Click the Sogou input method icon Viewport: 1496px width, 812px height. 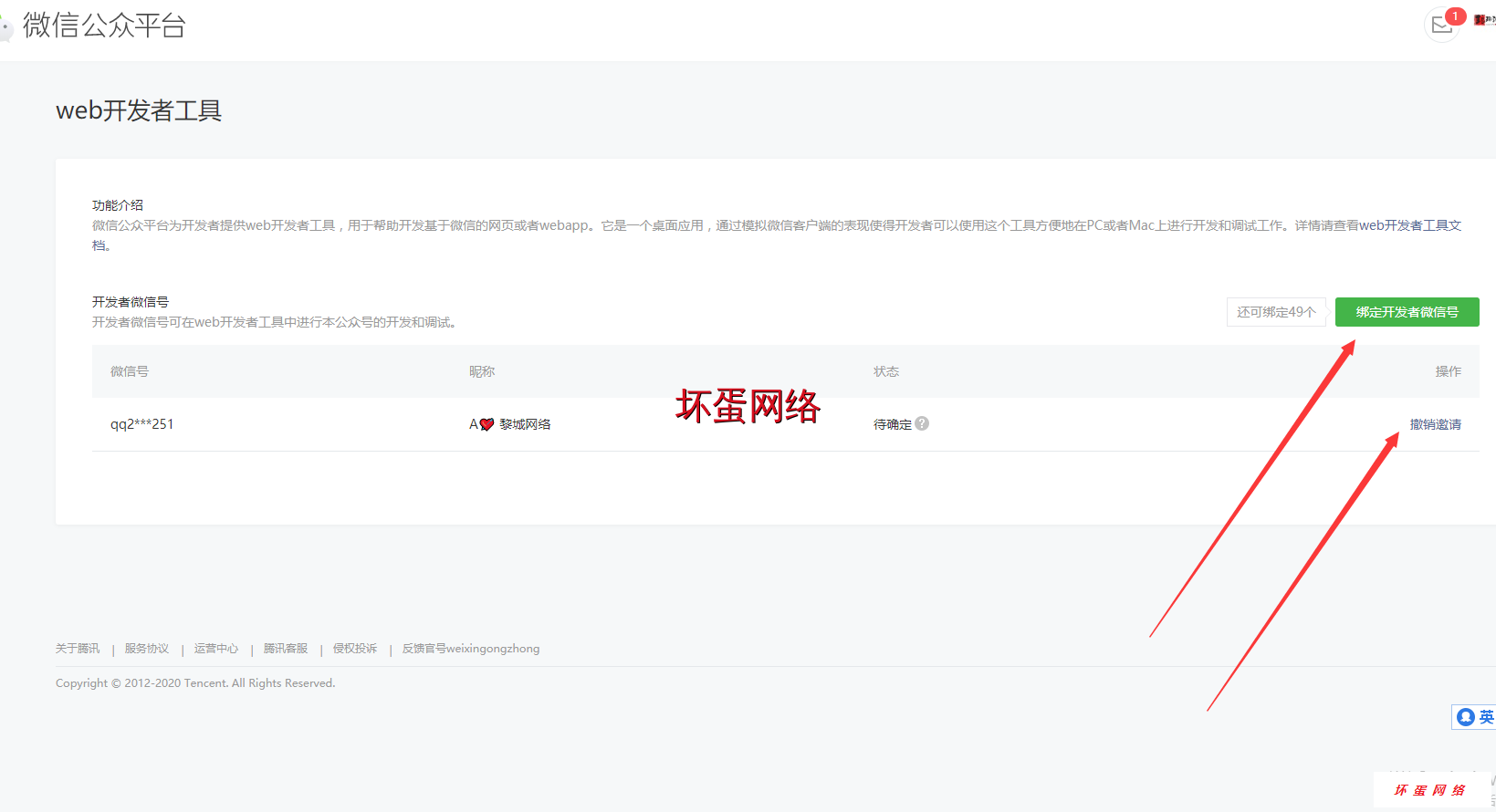coord(1466,717)
